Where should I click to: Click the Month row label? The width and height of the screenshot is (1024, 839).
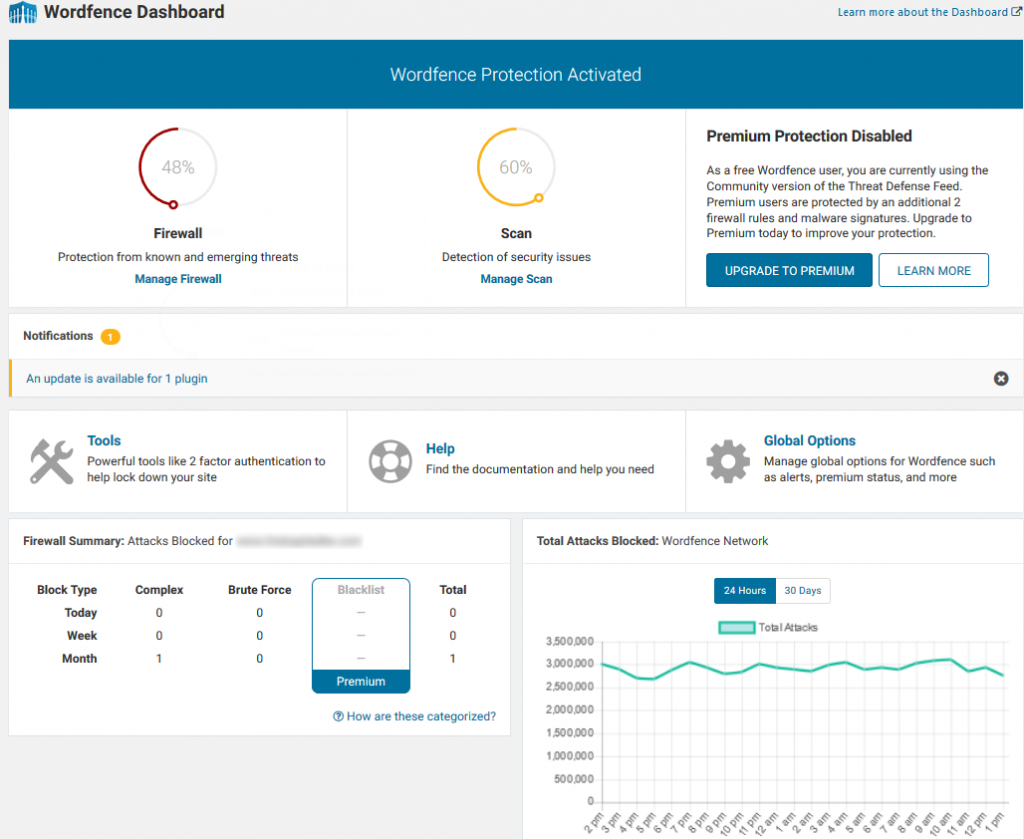click(x=80, y=658)
